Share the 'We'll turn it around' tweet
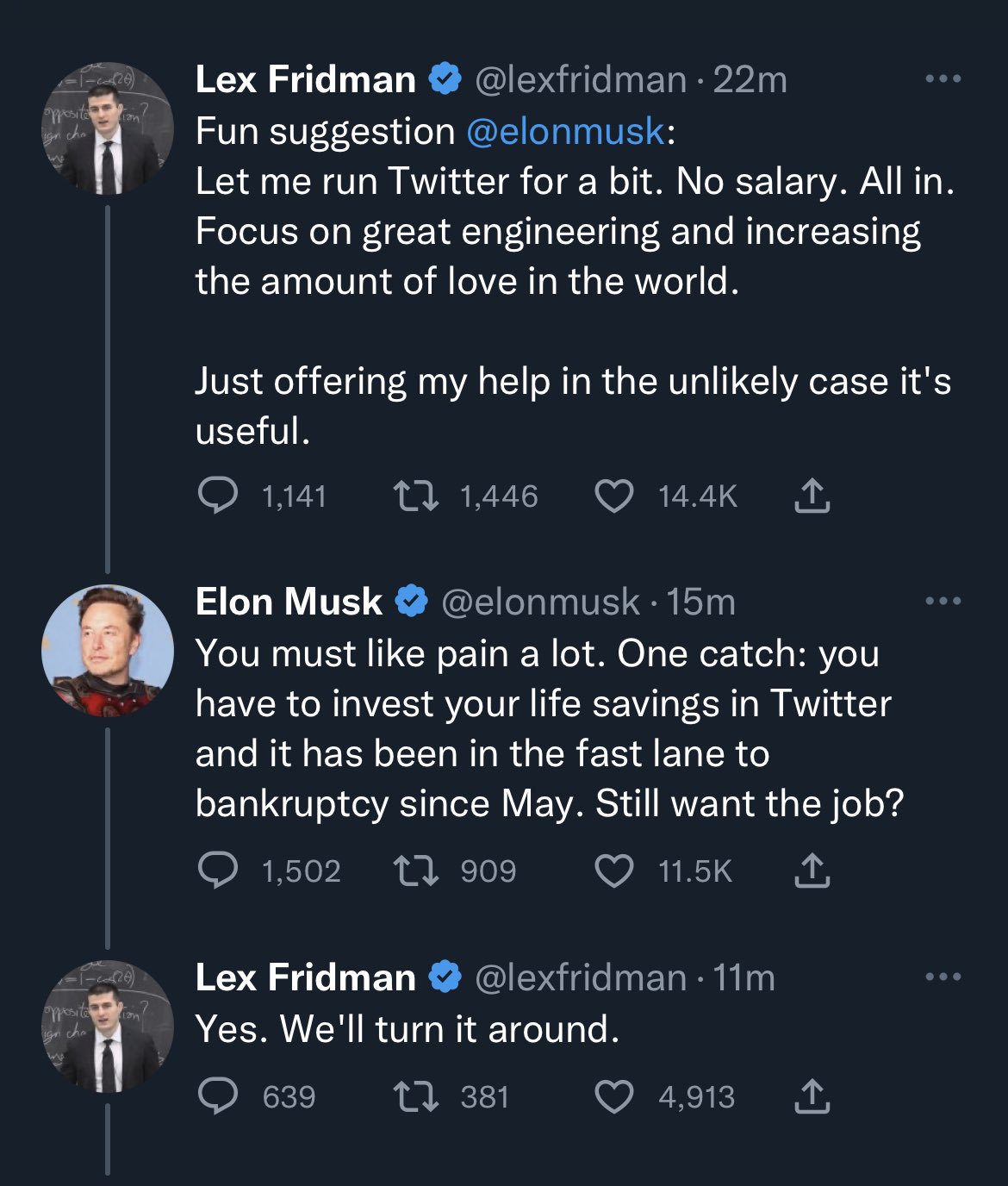Viewport: 1008px width, 1186px height. click(x=812, y=1096)
